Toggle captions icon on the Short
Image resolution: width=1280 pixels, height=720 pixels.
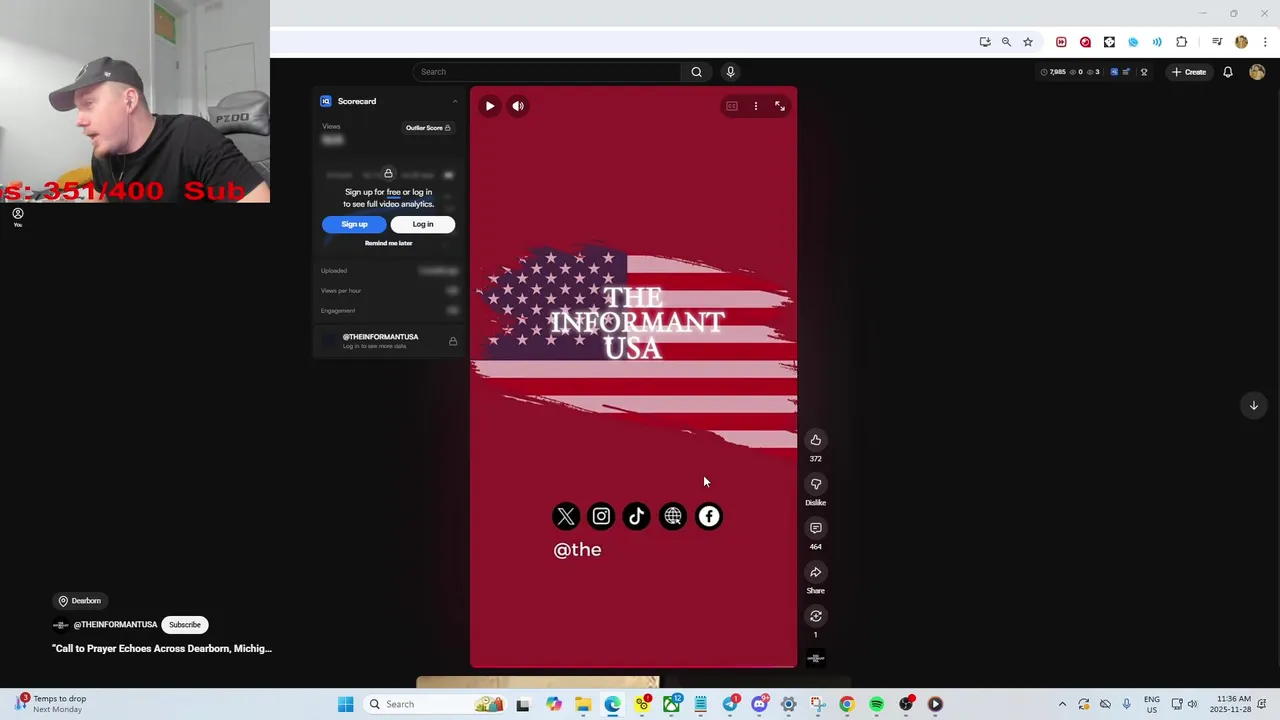(732, 106)
